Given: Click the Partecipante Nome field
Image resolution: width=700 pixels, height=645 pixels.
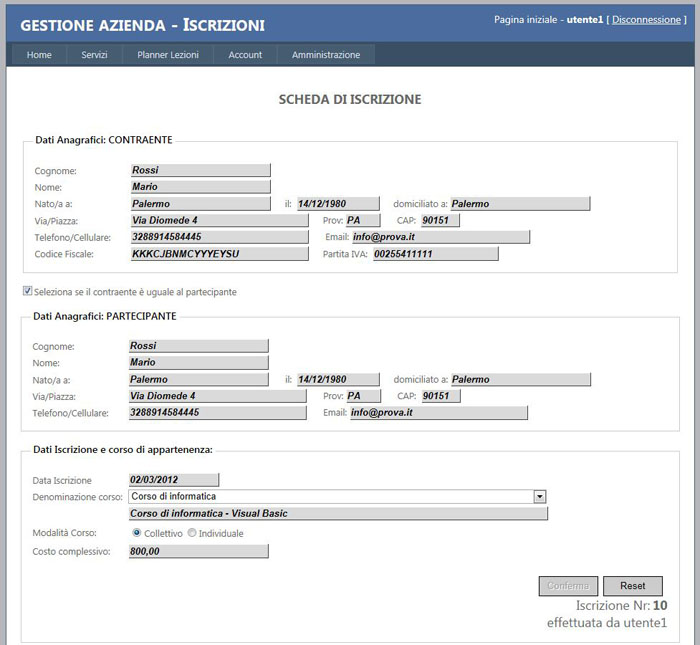Looking at the screenshot, I should pyautogui.click(x=199, y=362).
